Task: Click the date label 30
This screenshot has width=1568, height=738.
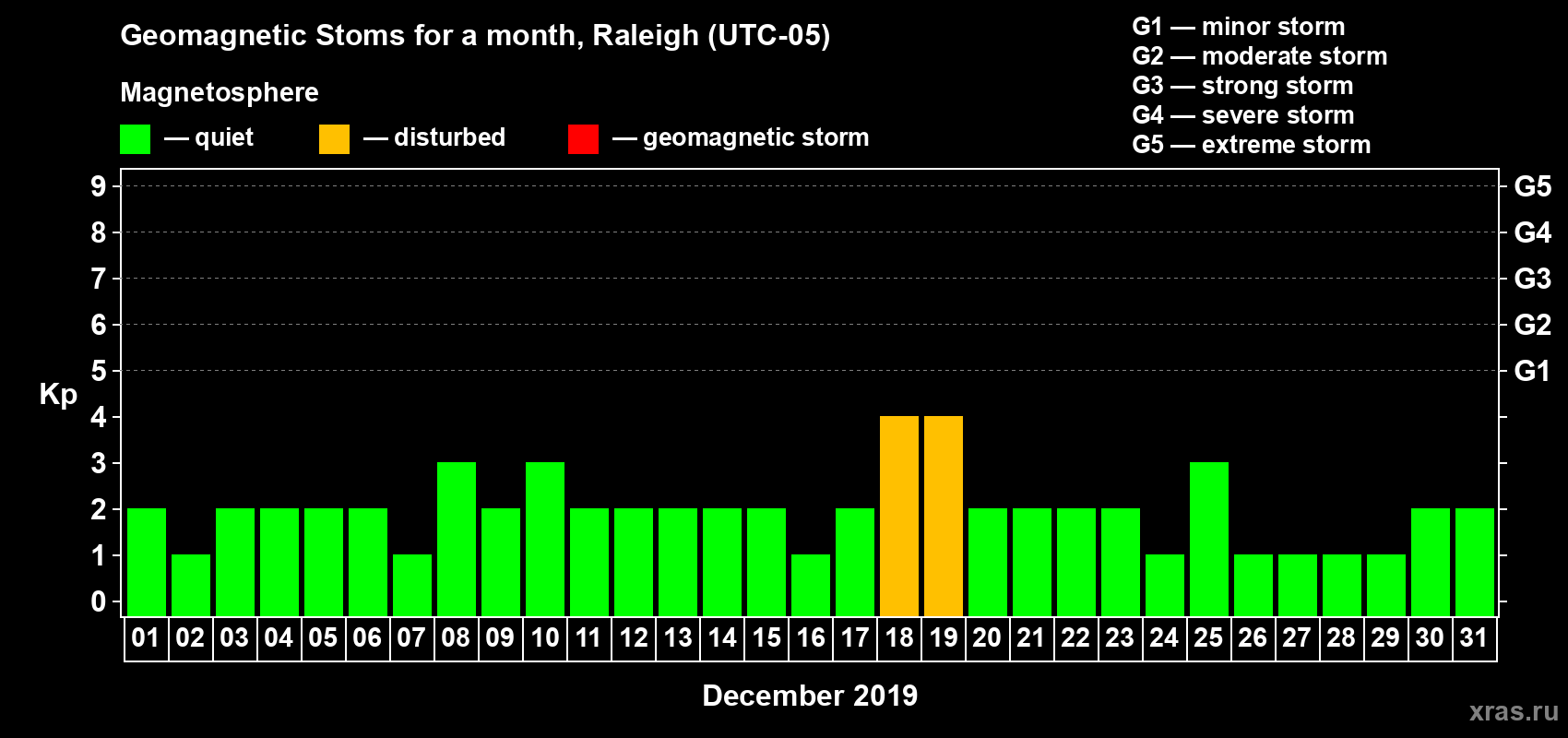Action: coord(1430,638)
